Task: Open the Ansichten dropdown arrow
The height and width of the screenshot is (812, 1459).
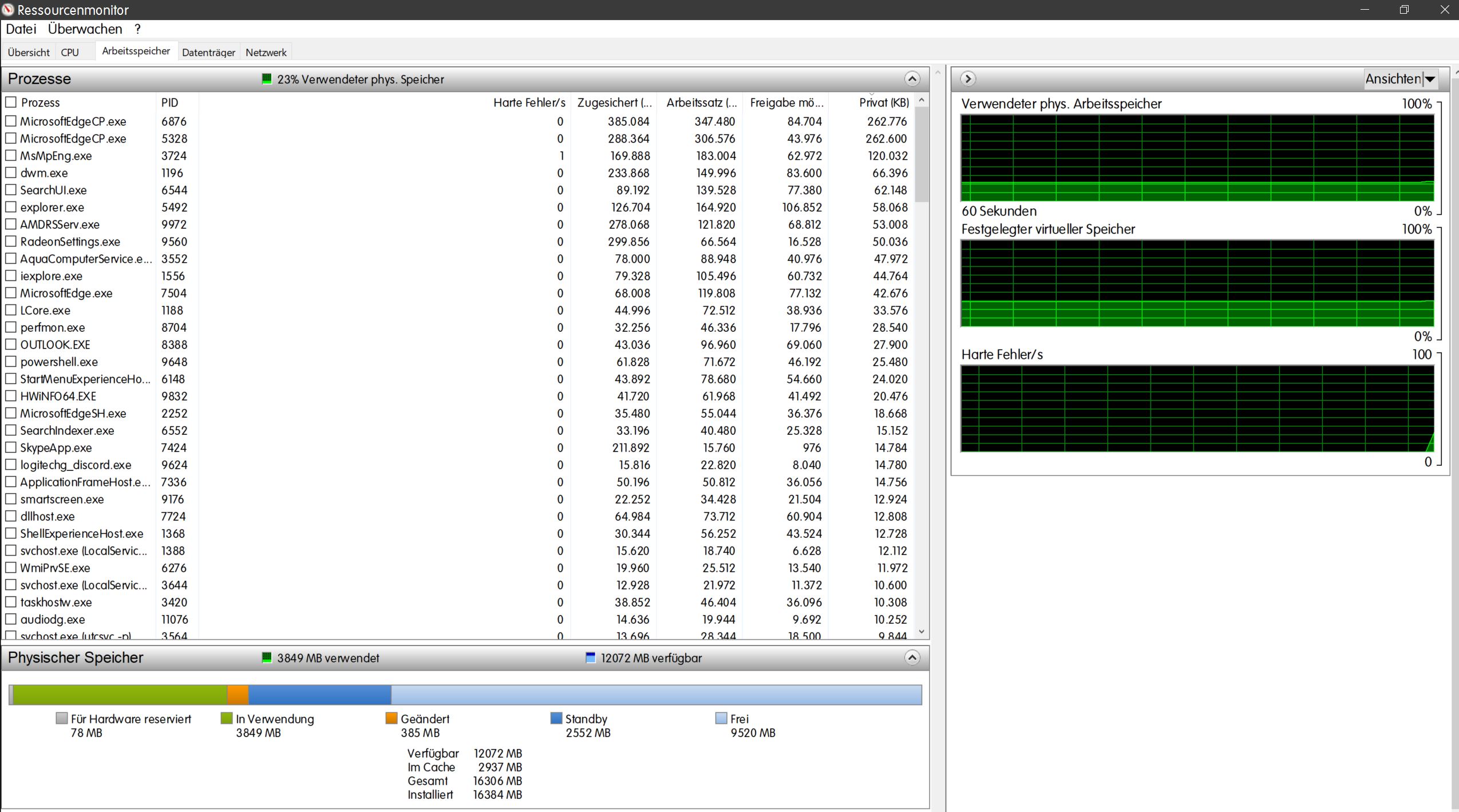Action: point(1430,79)
